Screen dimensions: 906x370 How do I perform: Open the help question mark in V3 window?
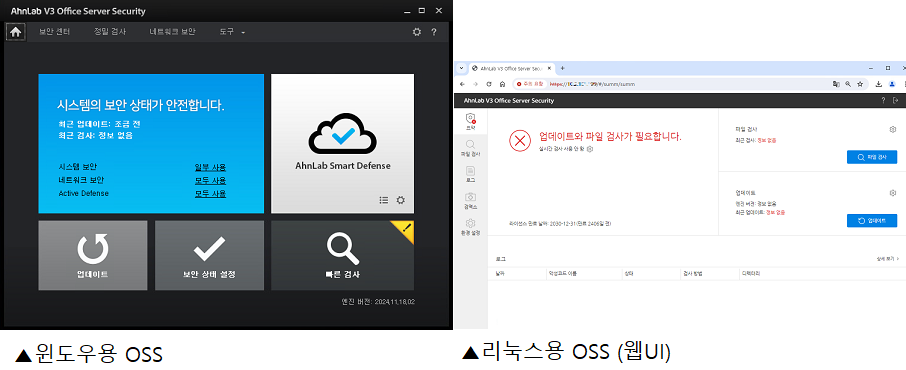[434, 32]
